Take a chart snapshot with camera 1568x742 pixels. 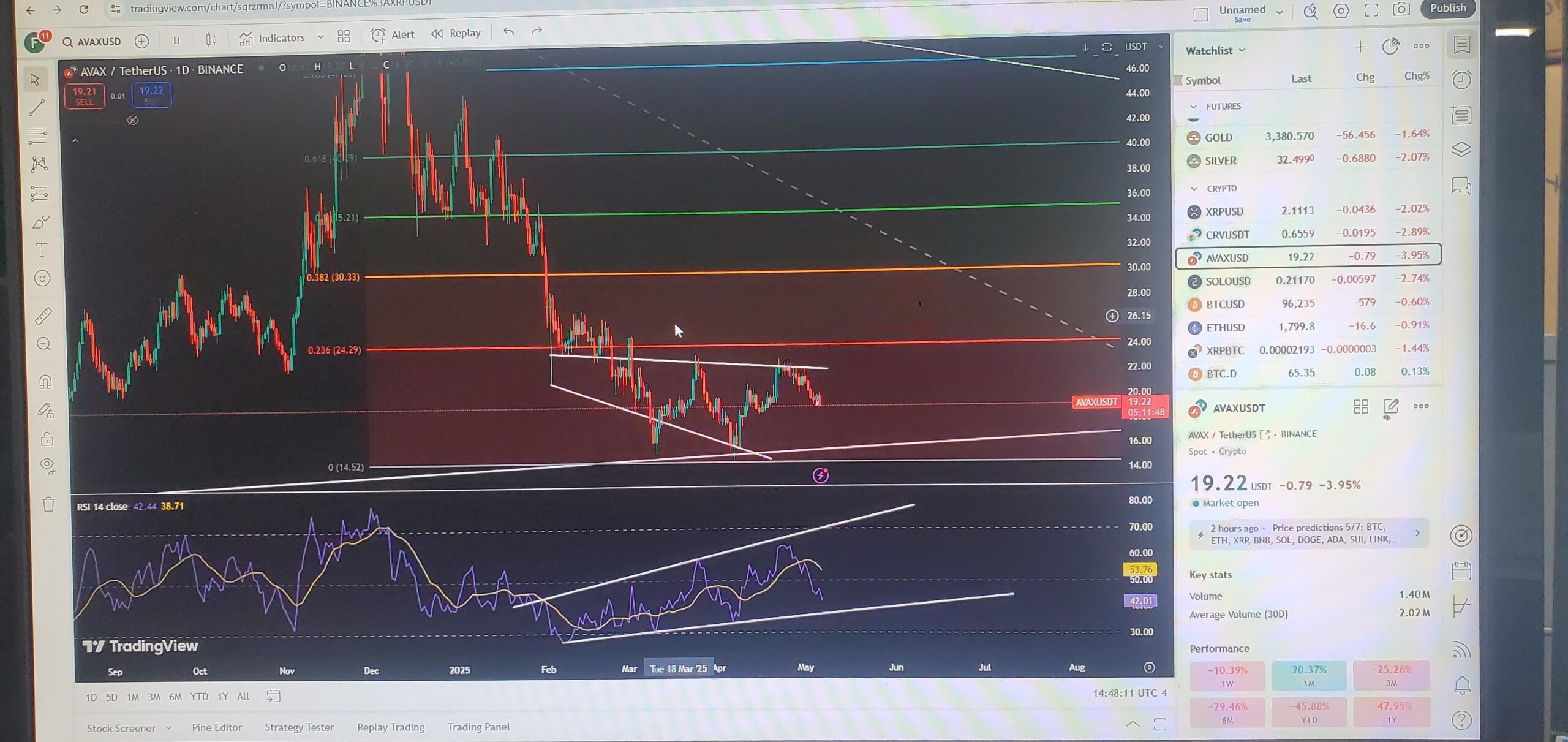1401,9
